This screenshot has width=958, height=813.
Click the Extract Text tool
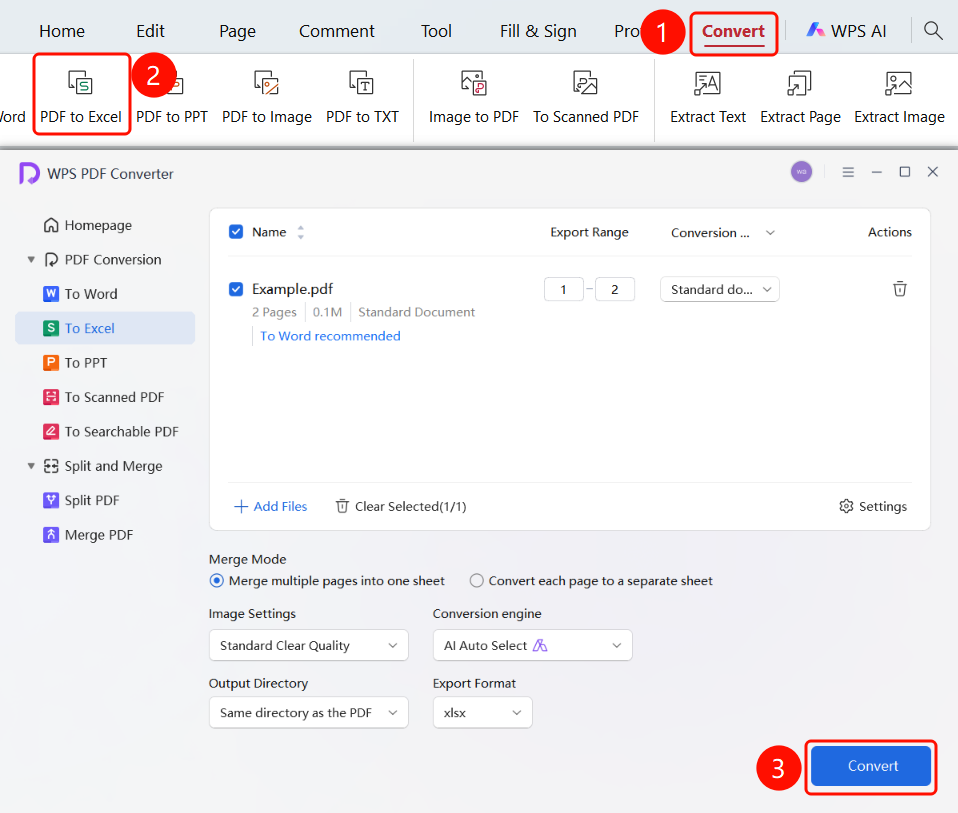coord(708,97)
